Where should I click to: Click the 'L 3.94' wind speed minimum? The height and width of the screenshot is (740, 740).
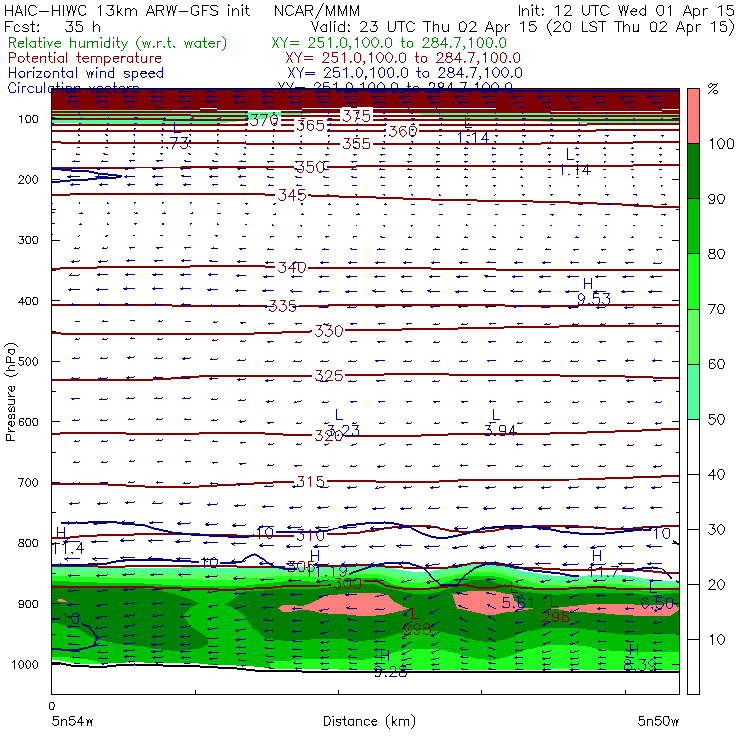click(500, 423)
